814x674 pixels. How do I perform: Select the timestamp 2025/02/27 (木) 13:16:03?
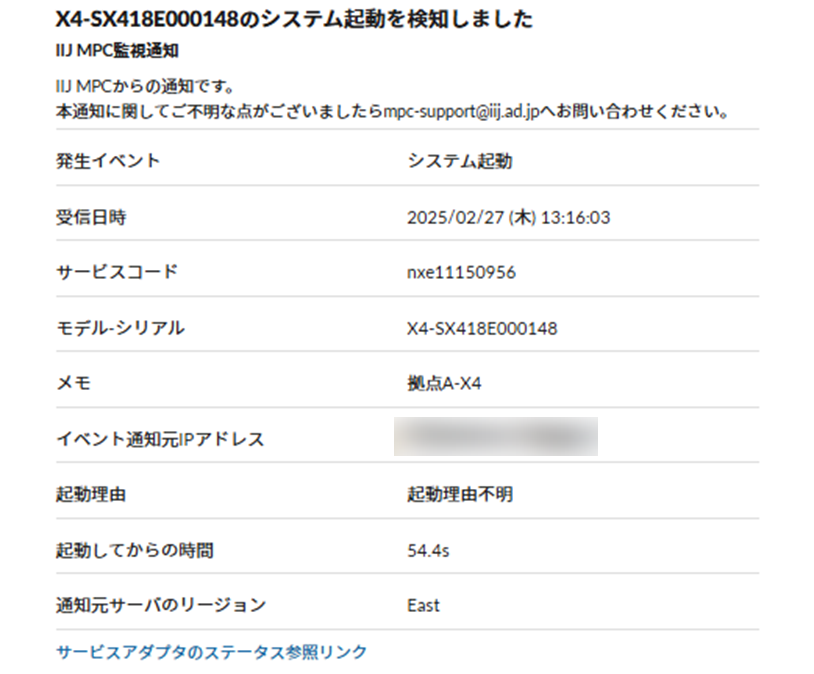pos(509,217)
